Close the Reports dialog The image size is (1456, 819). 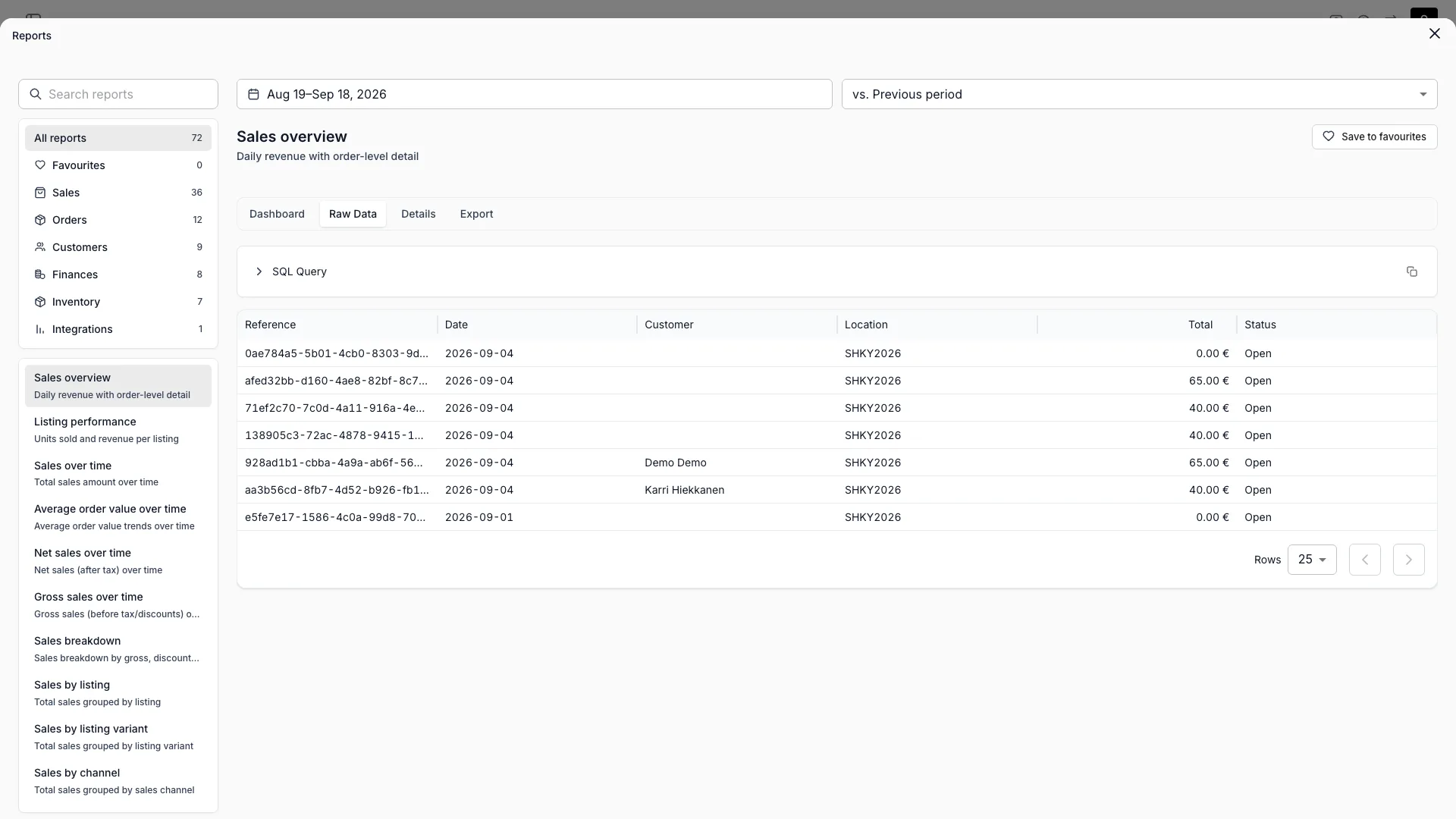(1434, 33)
